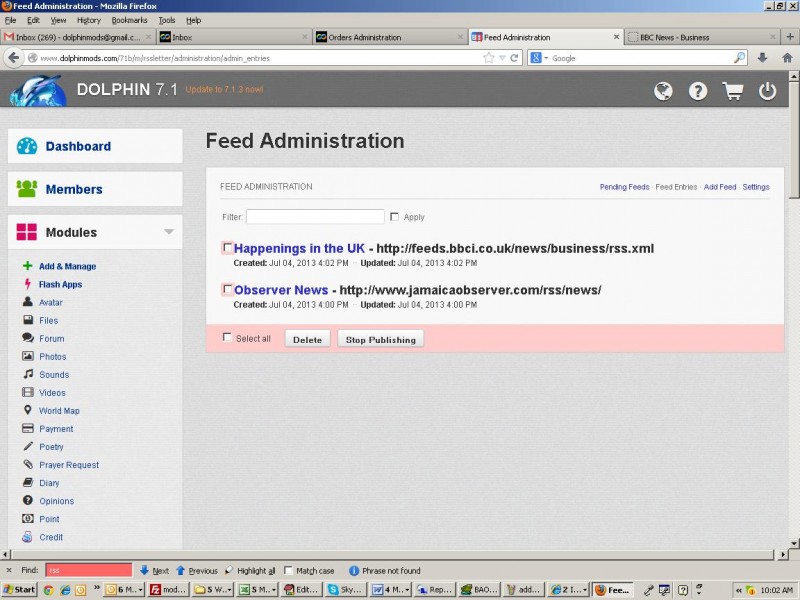The width and height of the screenshot is (800, 600).
Task: Click the Photos picture icon
Action: pos(28,356)
